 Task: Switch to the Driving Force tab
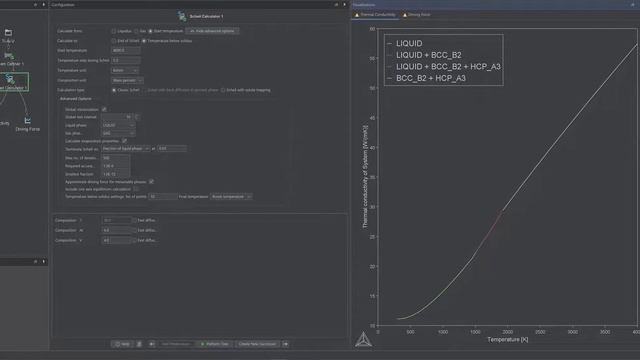(x=417, y=15)
